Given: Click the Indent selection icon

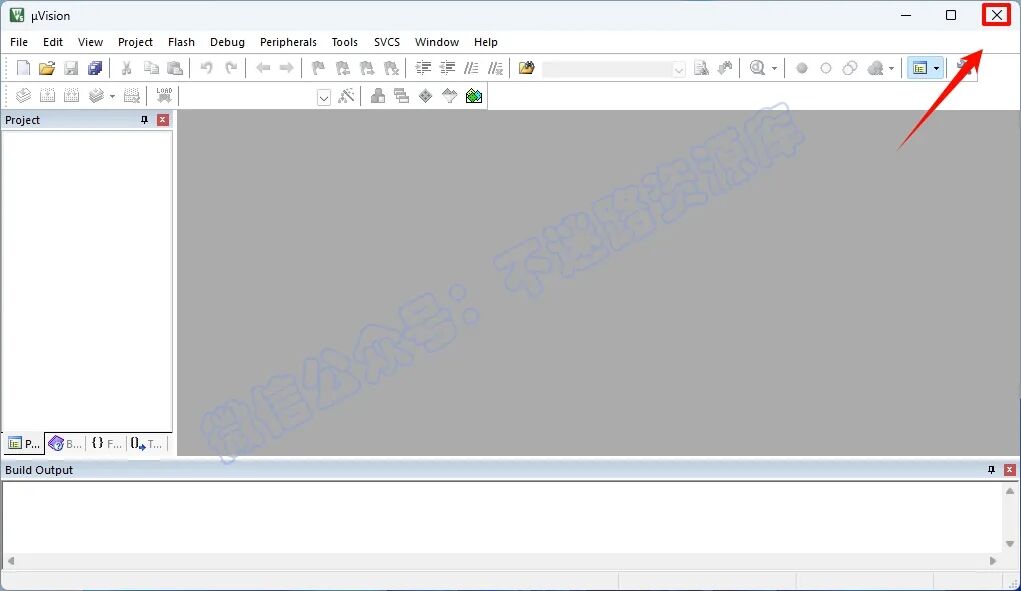Looking at the screenshot, I should 423,68.
